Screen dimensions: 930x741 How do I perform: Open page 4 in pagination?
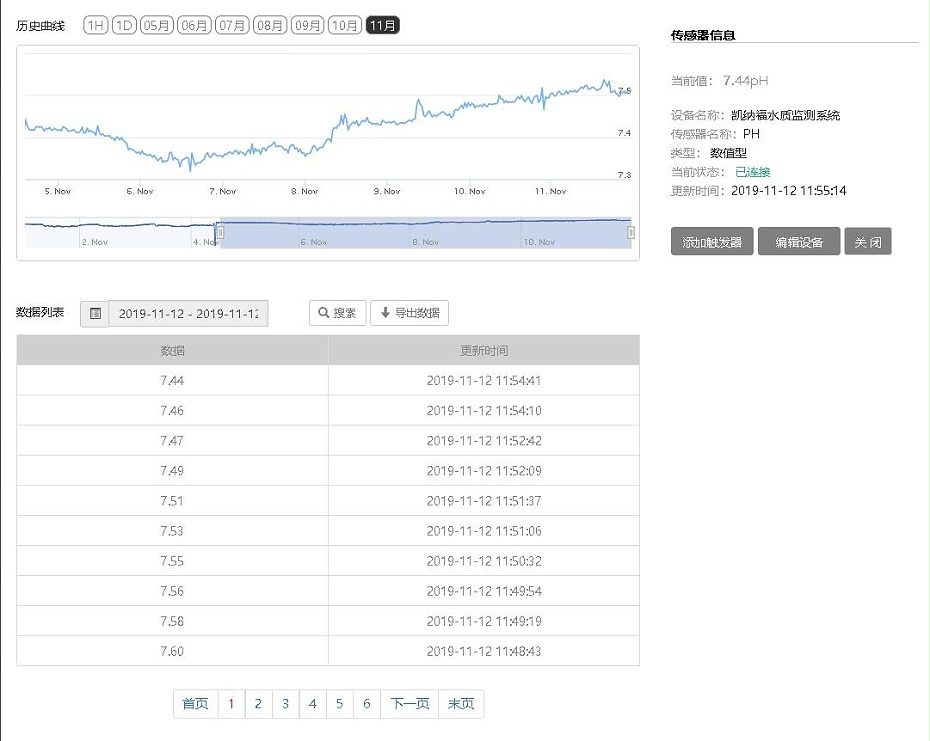(313, 704)
